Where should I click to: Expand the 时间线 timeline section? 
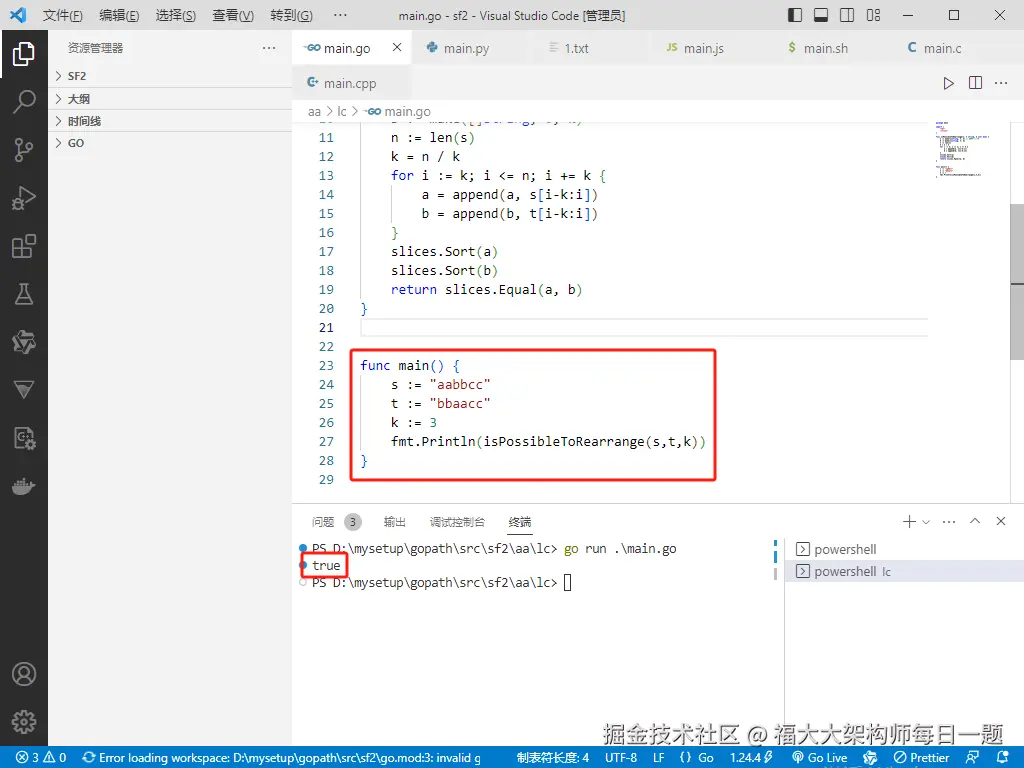point(170,121)
